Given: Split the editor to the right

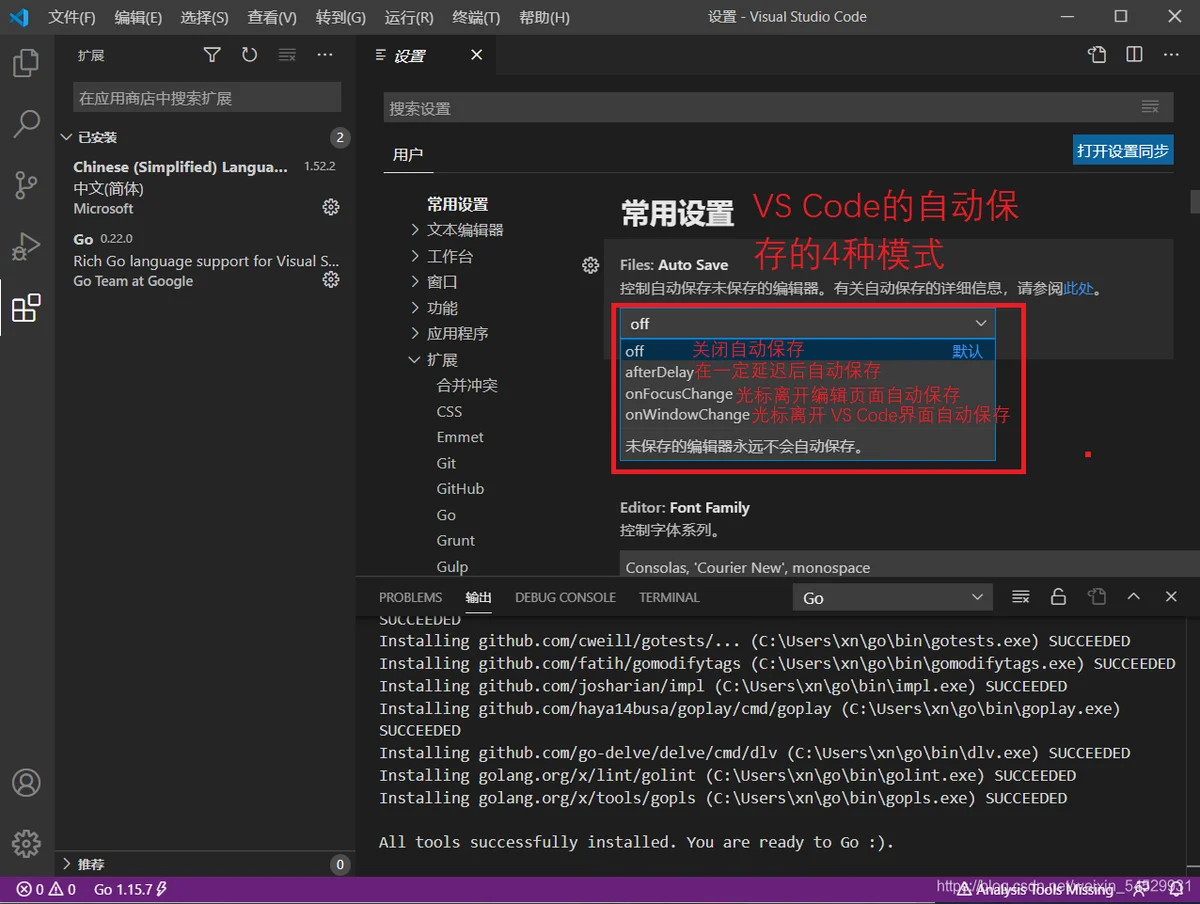Looking at the screenshot, I should point(1134,55).
